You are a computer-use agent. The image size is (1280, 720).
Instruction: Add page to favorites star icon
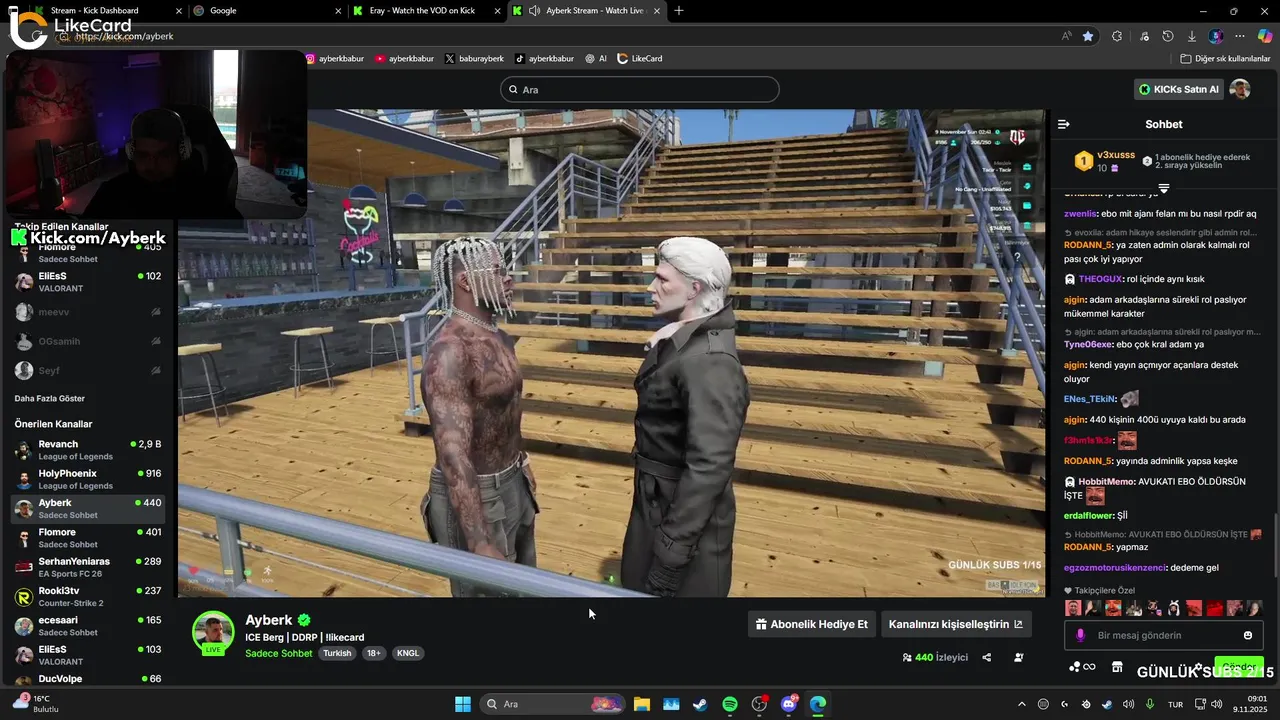[x=1088, y=36]
